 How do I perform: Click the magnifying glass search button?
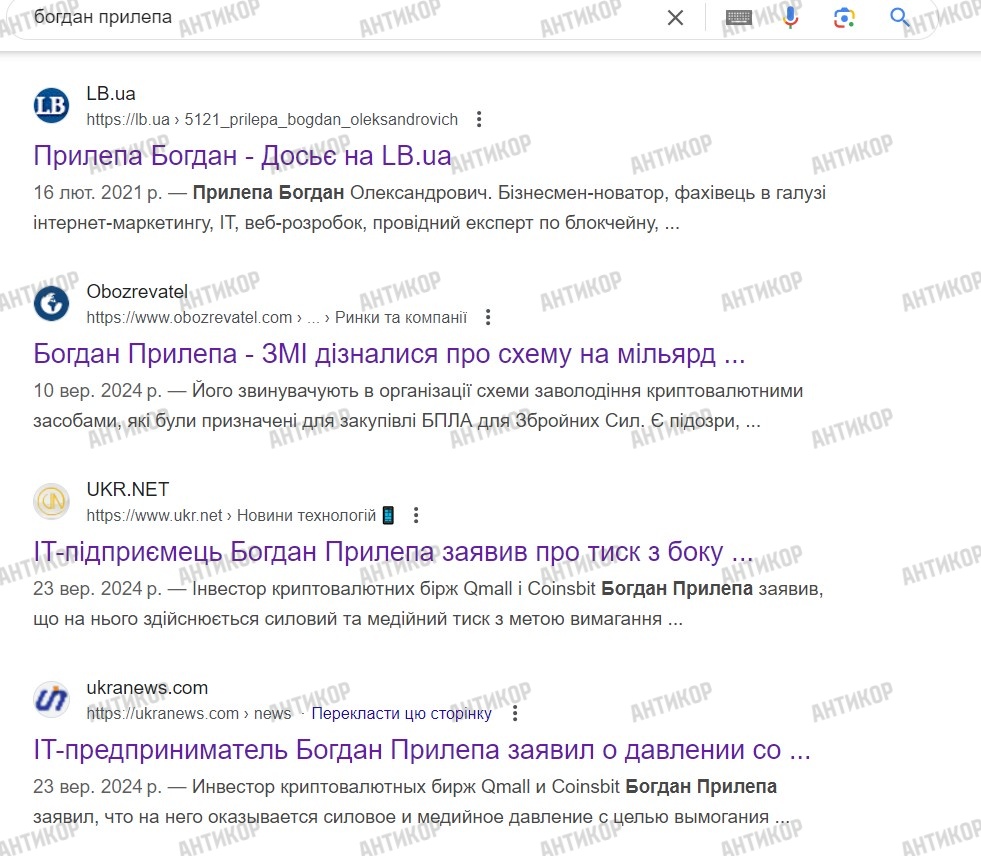[x=900, y=18]
